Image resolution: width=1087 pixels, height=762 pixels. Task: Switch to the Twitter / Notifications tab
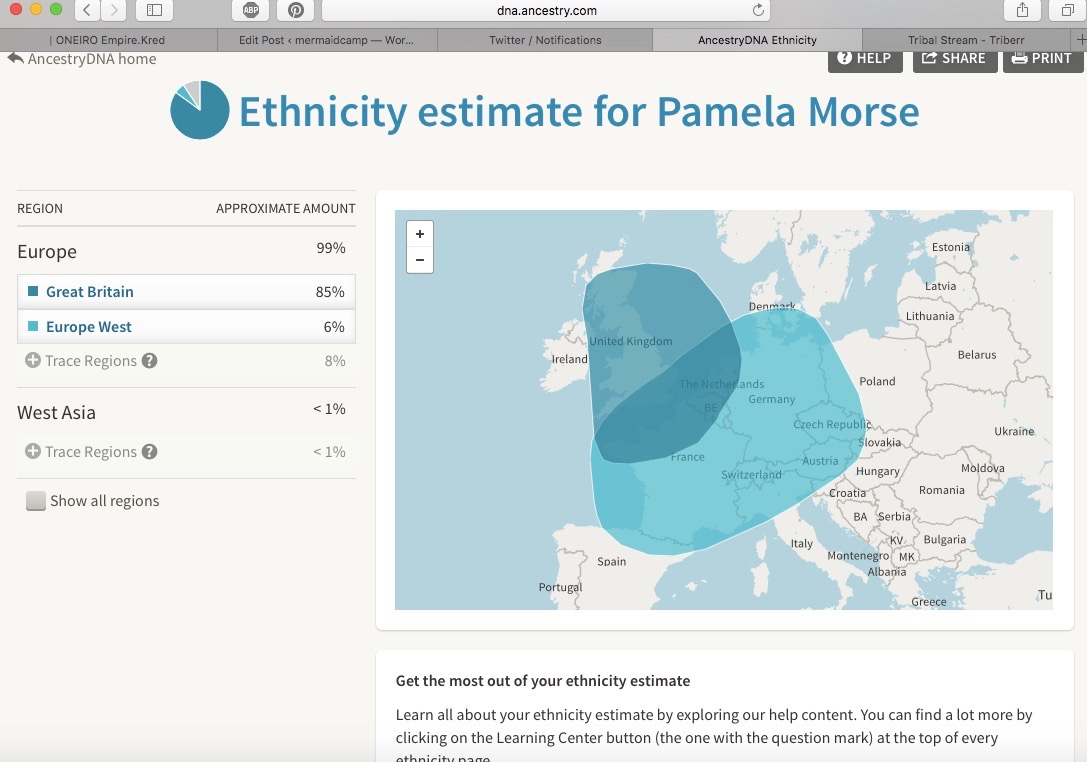[545, 40]
